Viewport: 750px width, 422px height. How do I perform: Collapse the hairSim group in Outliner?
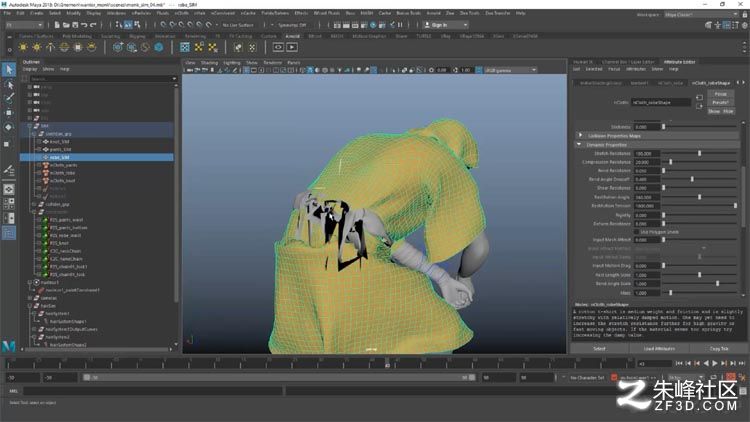pyautogui.click(x=30, y=306)
